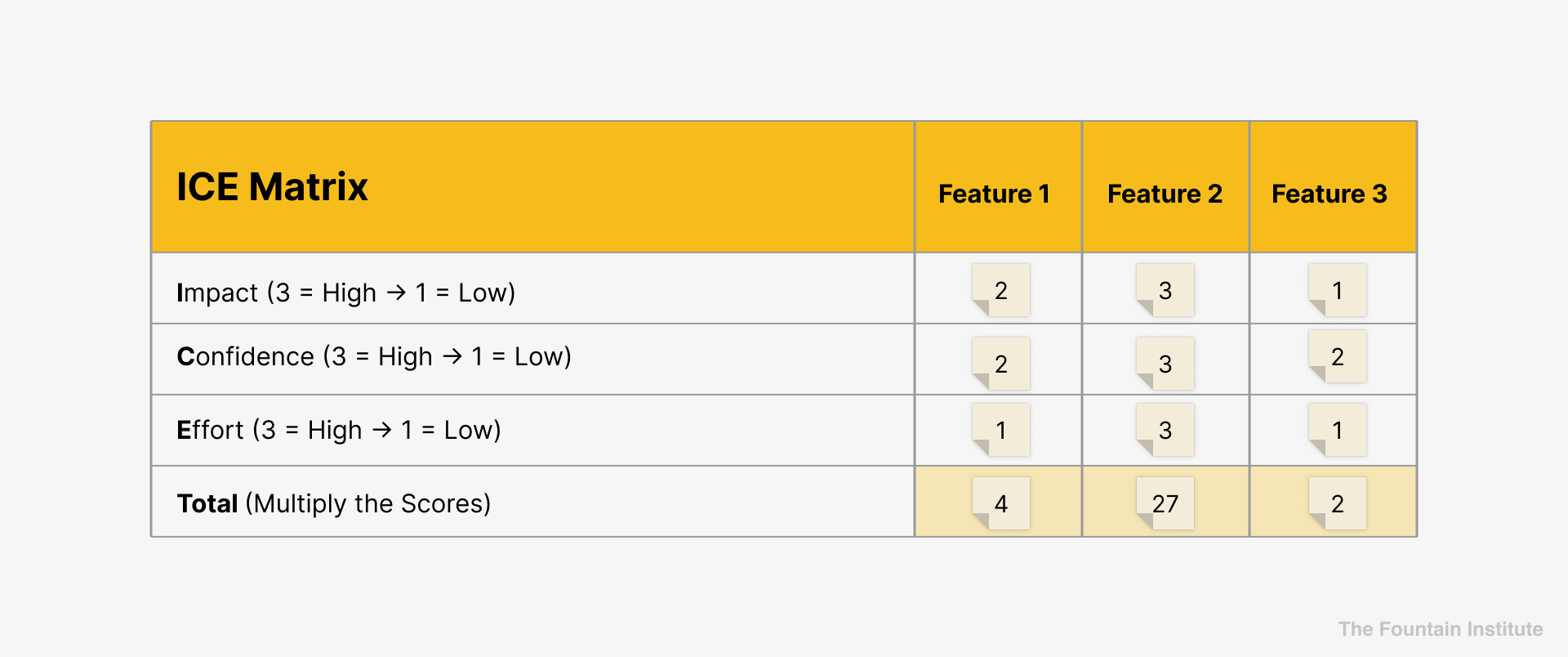This screenshot has width=1568, height=657.
Task: Click Feature 1 Effort sticky note
Action: coord(1001,430)
